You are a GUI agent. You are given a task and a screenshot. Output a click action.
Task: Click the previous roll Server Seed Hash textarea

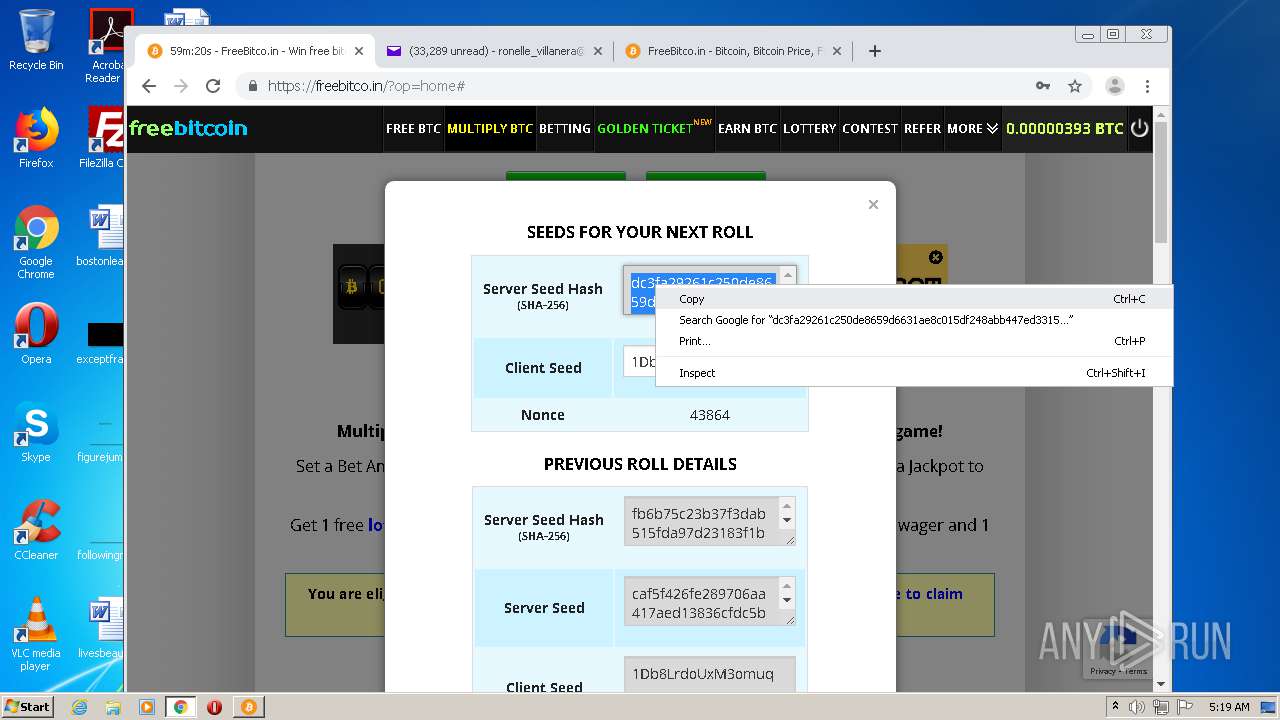pos(709,521)
